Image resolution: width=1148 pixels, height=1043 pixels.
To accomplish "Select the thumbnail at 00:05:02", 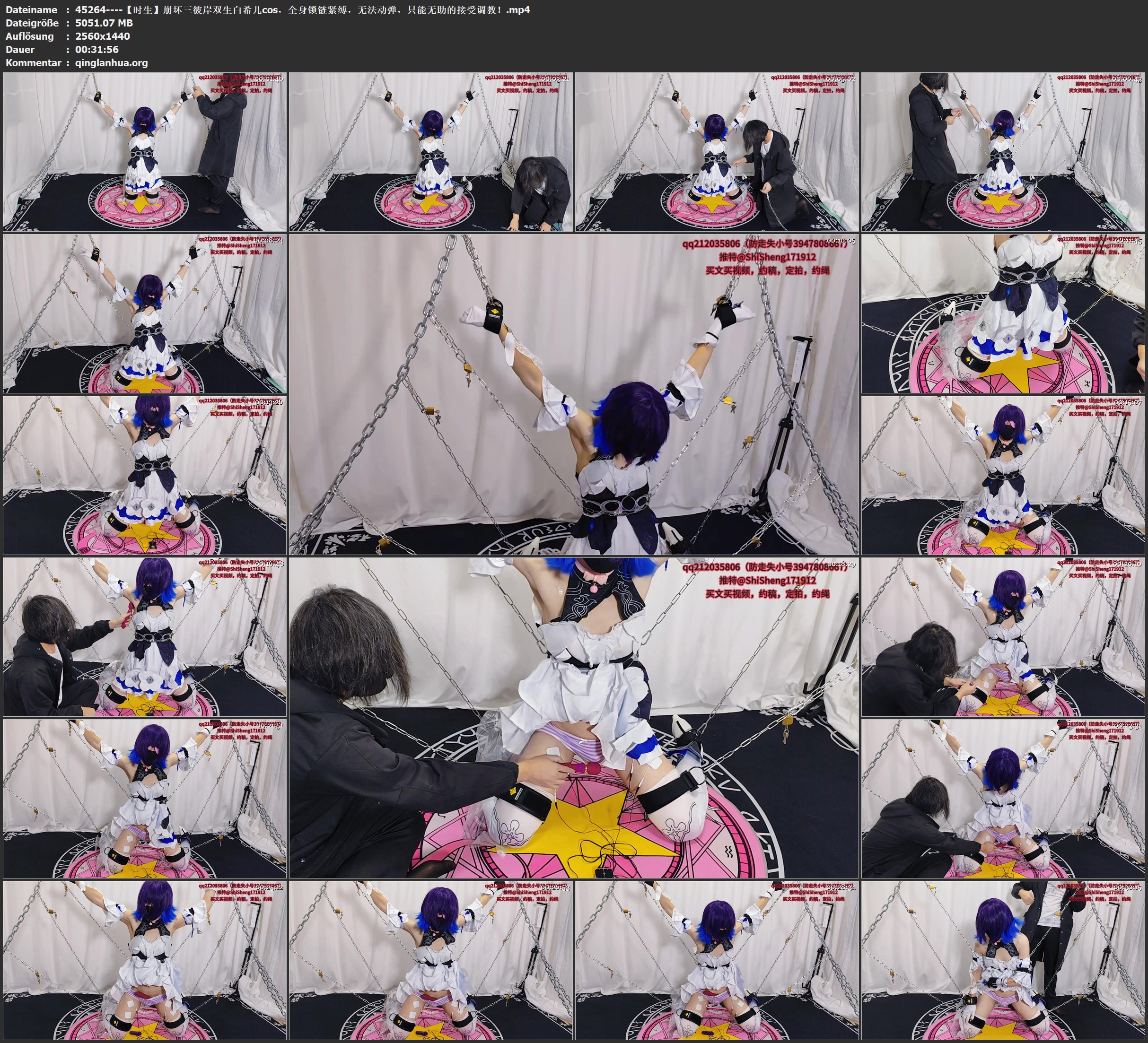I will (717, 151).
